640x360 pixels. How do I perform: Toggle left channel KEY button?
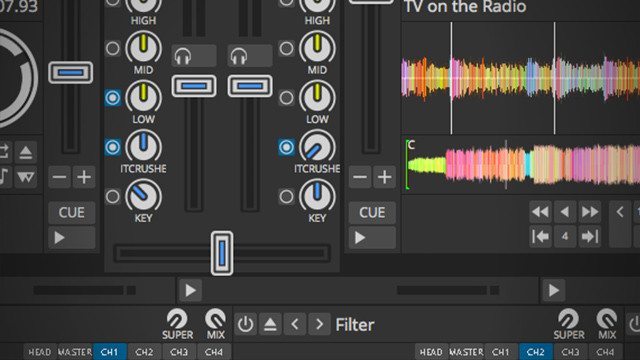(x=113, y=197)
